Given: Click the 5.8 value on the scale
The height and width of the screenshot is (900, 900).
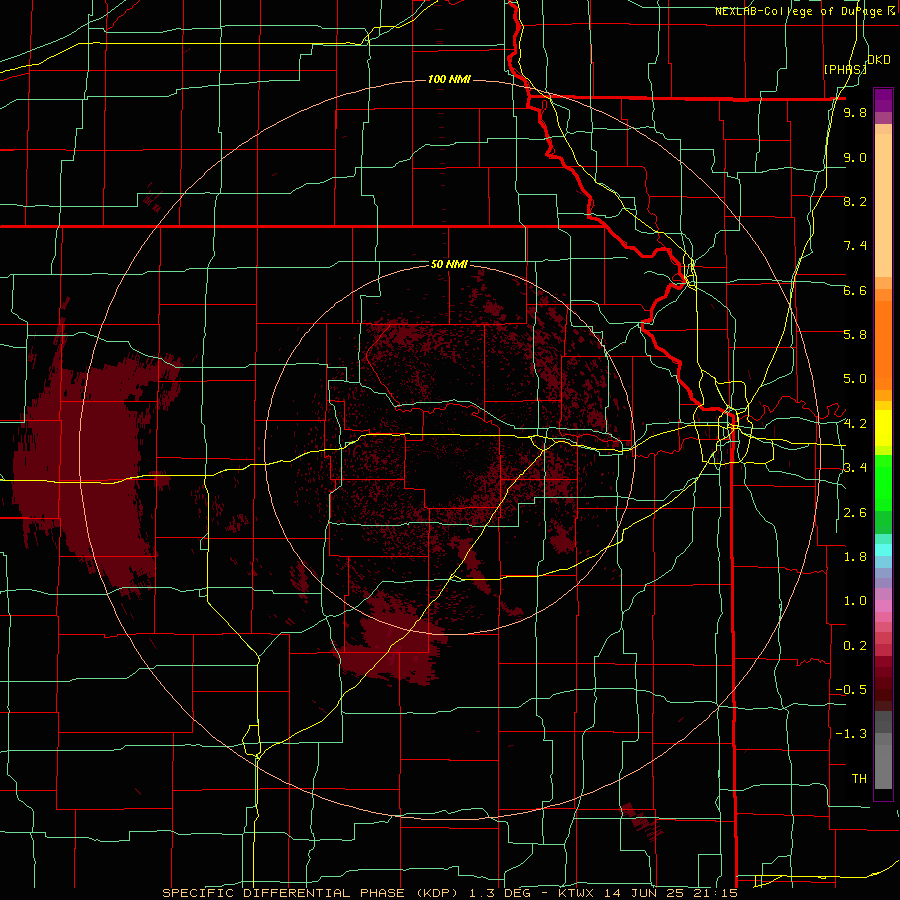Looking at the screenshot, I should pos(855,335).
